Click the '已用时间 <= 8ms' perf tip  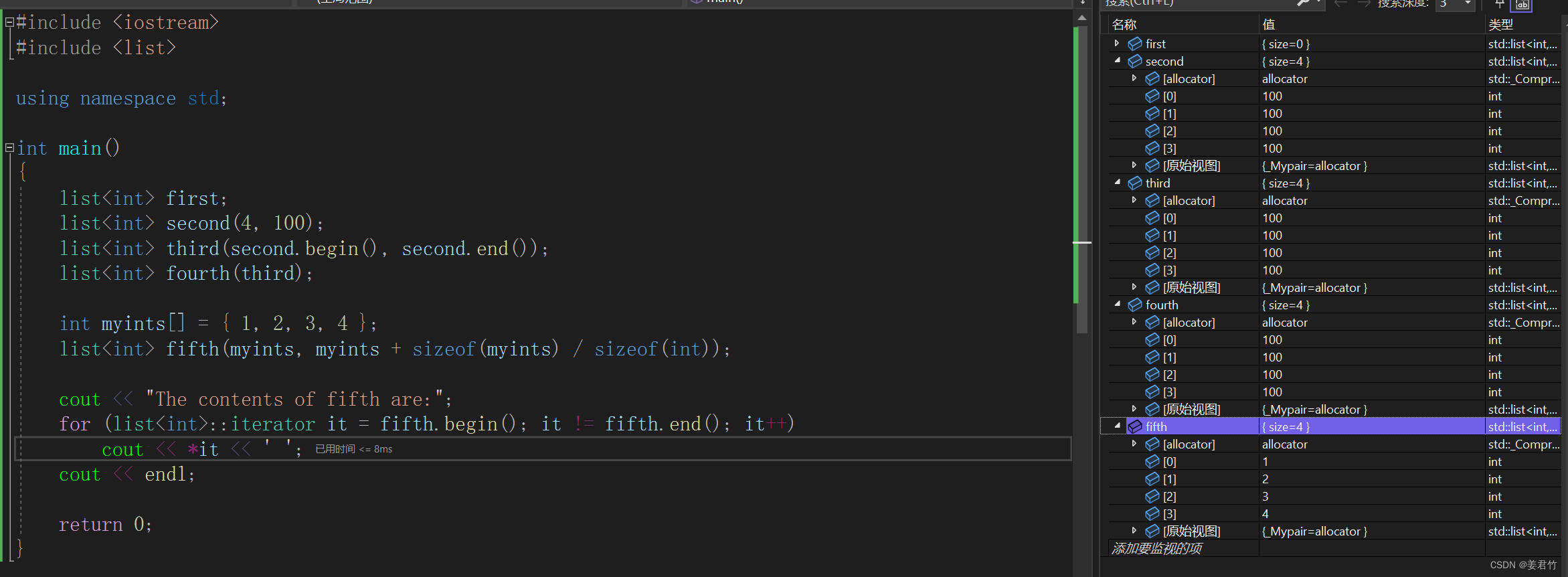[353, 449]
